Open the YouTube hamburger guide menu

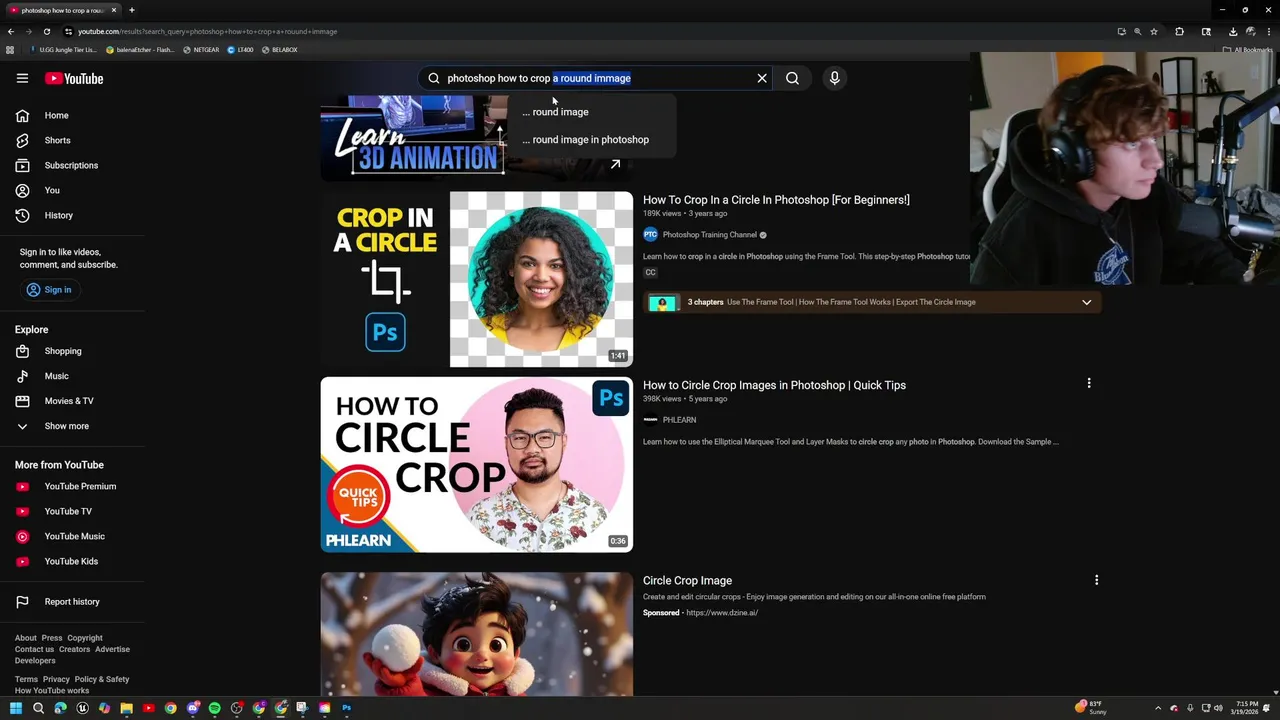click(x=22, y=78)
